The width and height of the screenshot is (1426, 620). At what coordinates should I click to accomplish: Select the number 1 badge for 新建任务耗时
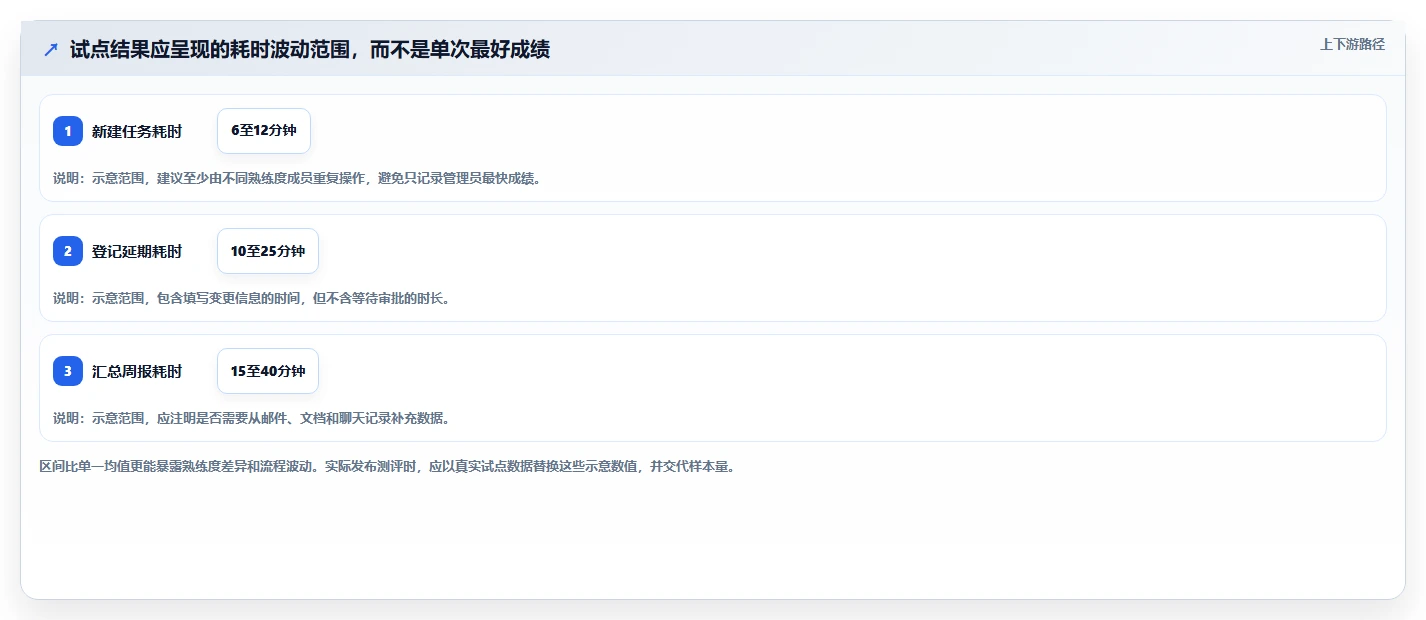point(68,131)
